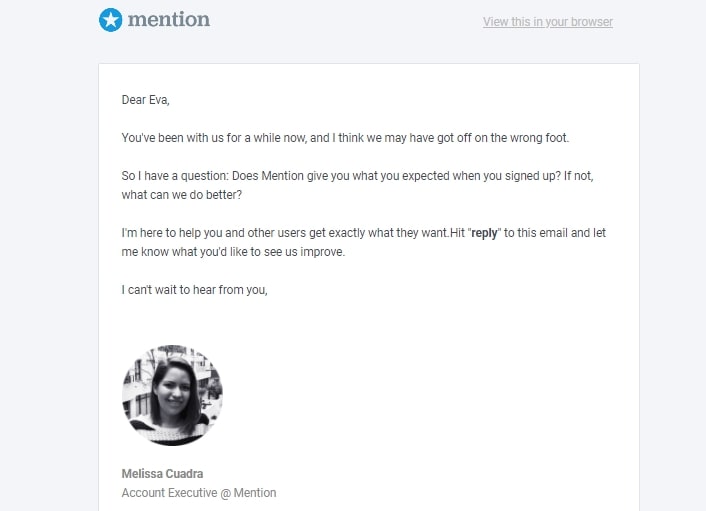Click the blue Mention star logo icon
706x511 pixels.
click(x=110, y=20)
